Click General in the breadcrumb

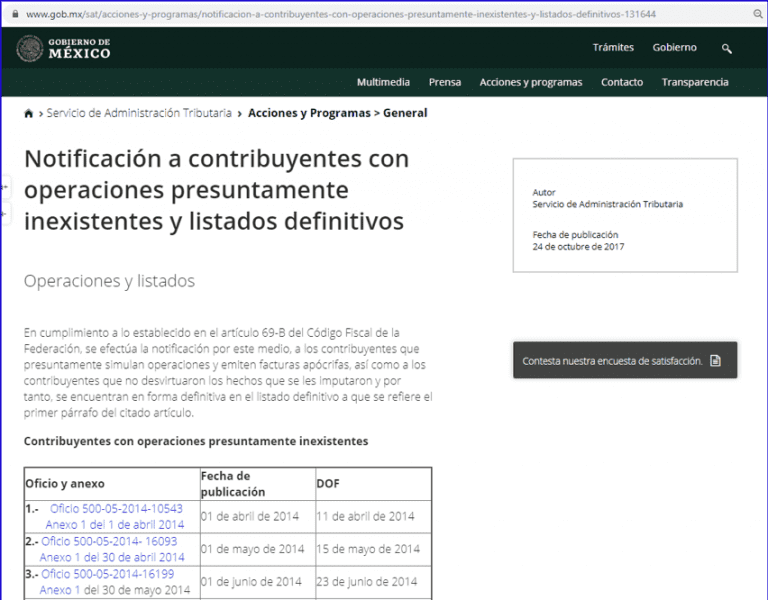[405, 113]
